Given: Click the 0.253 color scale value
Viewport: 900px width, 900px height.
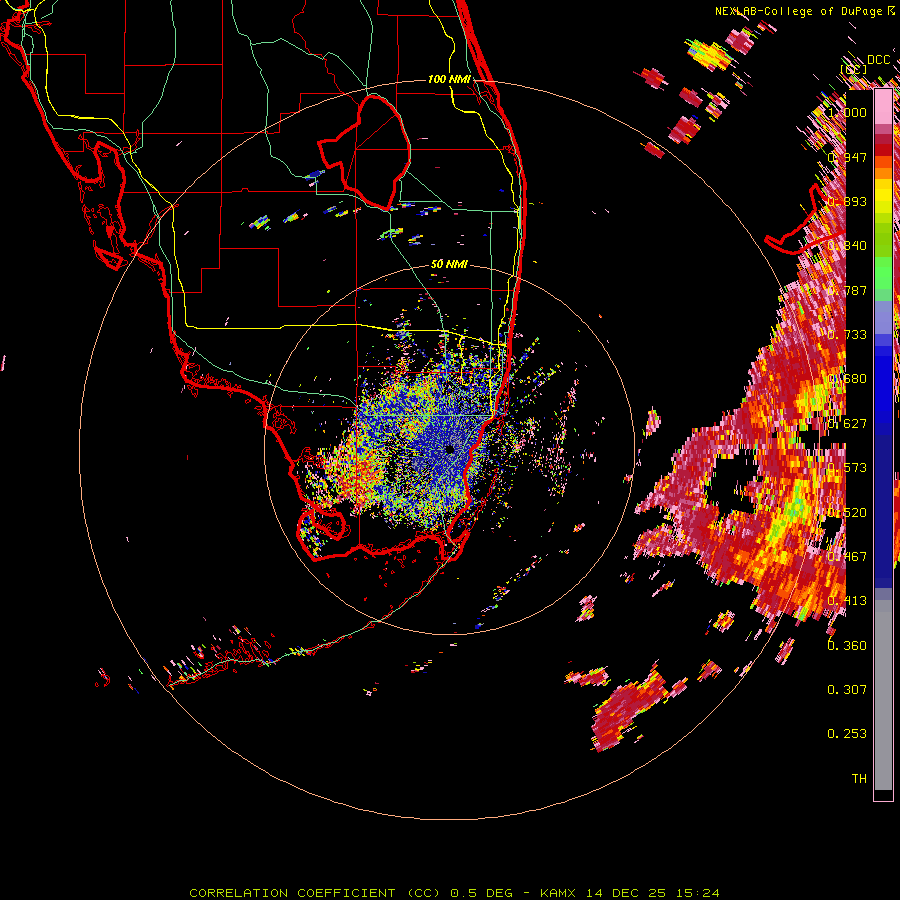Looking at the screenshot, I should (847, 734).
